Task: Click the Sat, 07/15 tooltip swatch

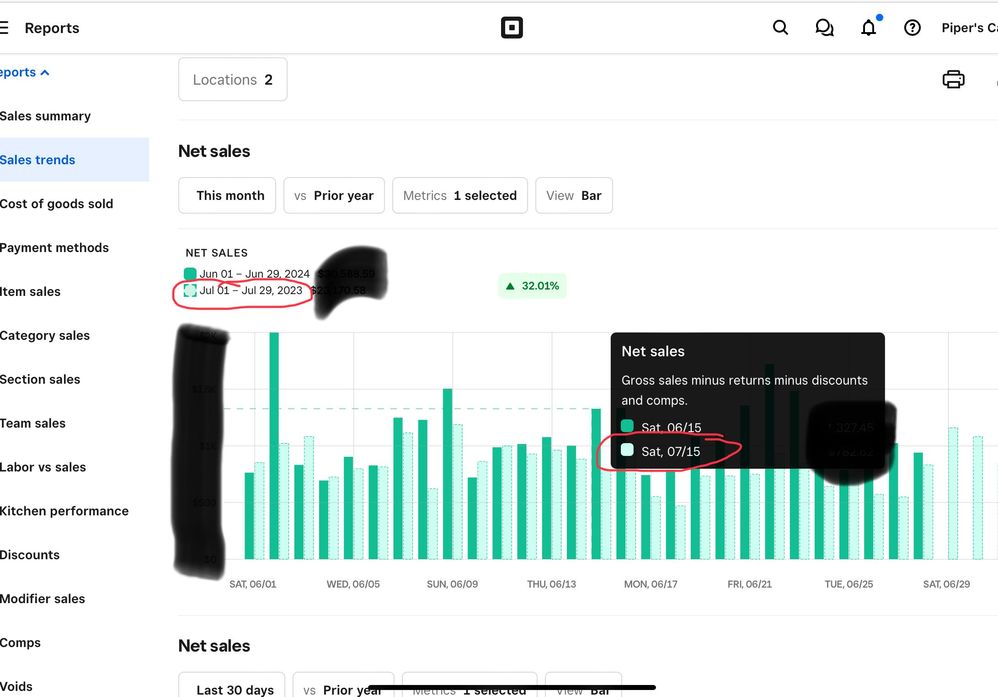Action: coord(627,451)
